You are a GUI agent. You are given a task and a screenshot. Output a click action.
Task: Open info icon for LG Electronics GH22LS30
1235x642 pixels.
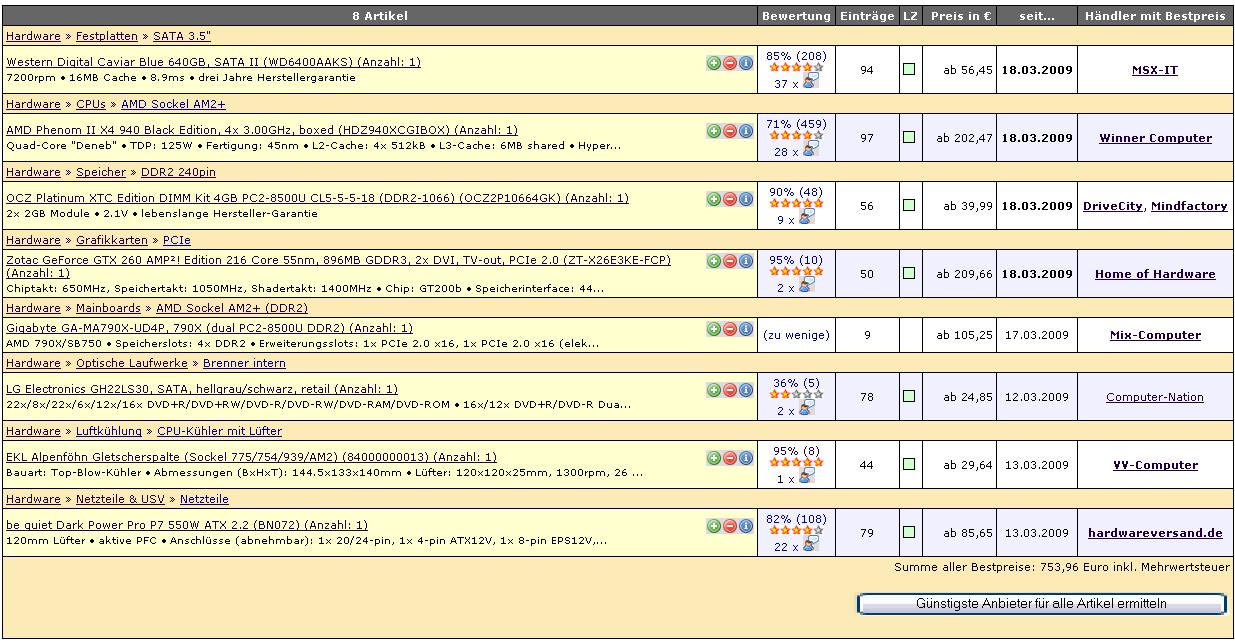pyautogui.click(x=745, y=390)
